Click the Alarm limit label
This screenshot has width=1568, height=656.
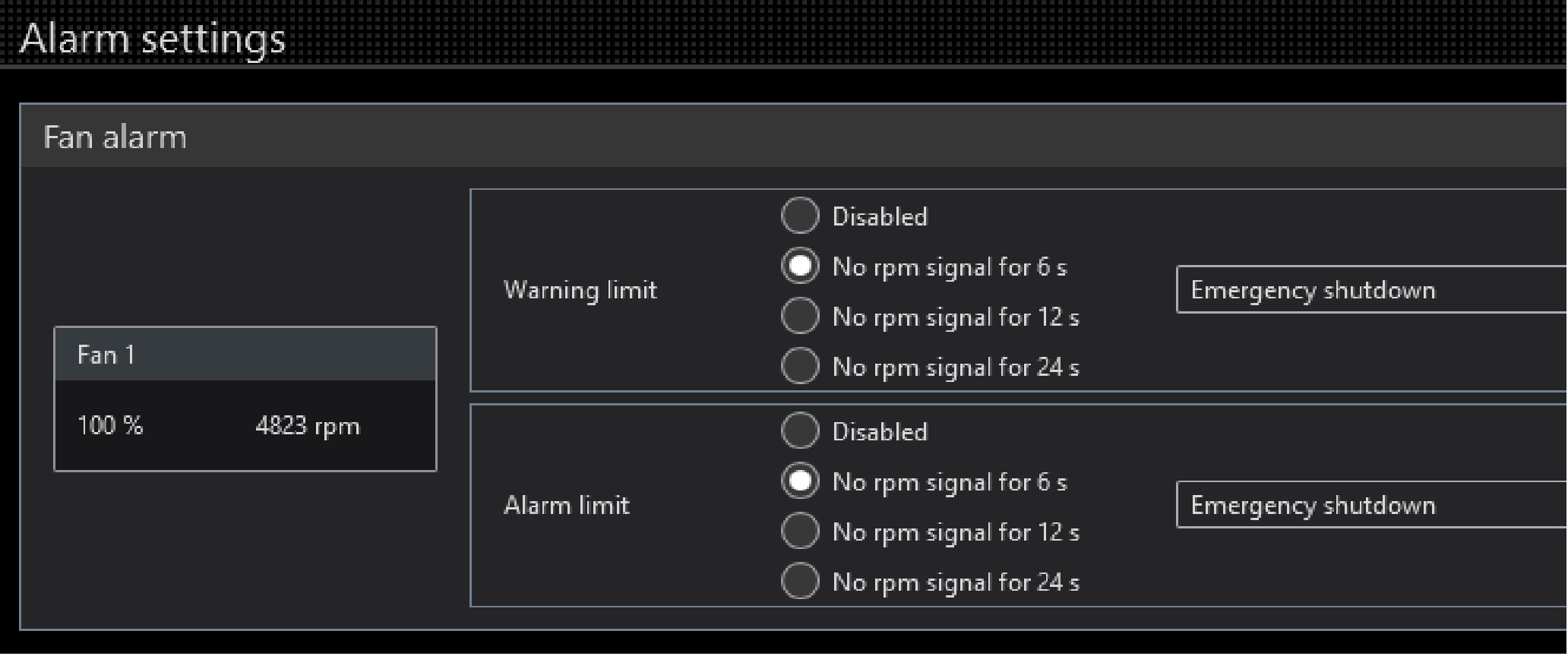click(x=567, y=505)
